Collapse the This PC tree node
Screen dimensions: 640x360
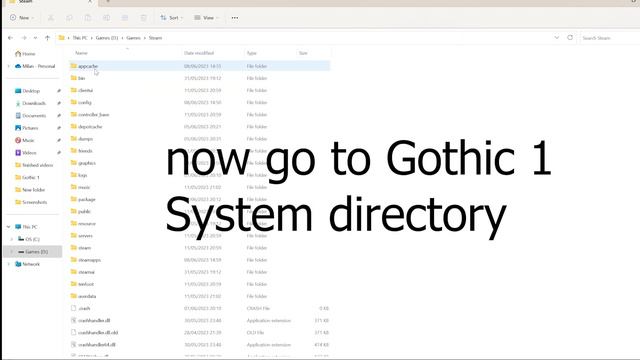point(9,227)
